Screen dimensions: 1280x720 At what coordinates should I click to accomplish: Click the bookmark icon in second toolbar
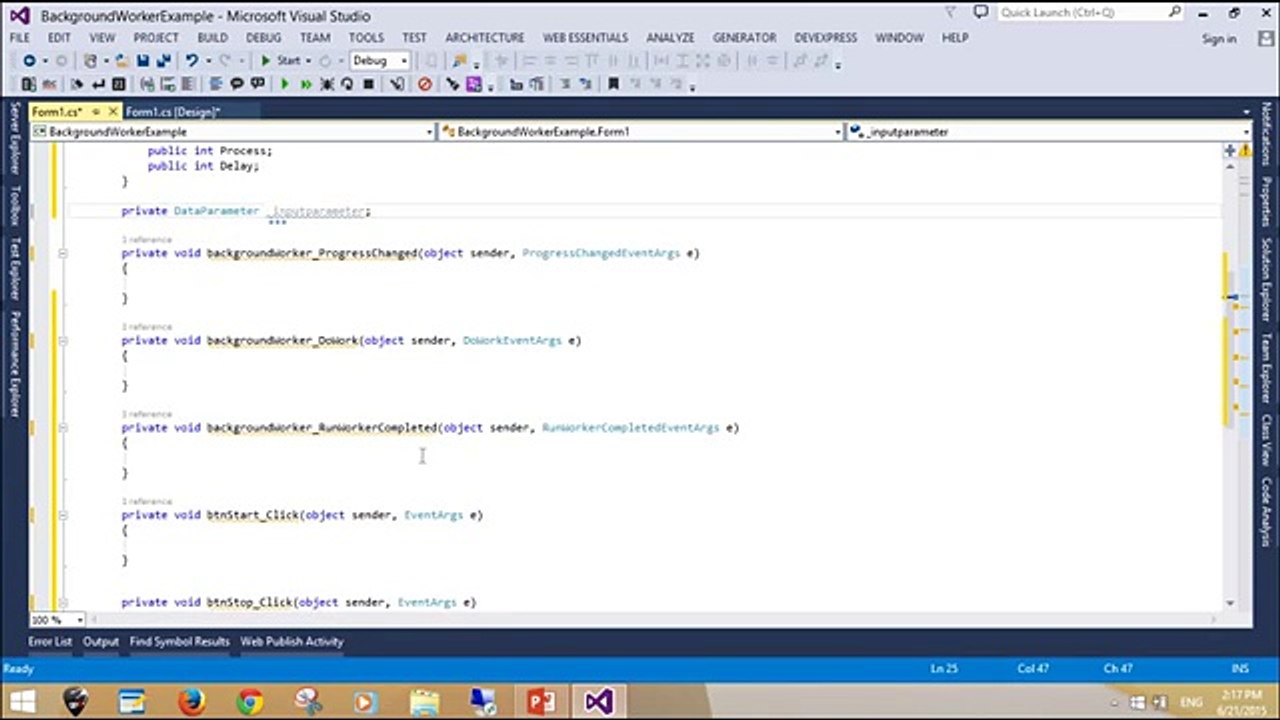pyautogui.click(x=613, y=84)
